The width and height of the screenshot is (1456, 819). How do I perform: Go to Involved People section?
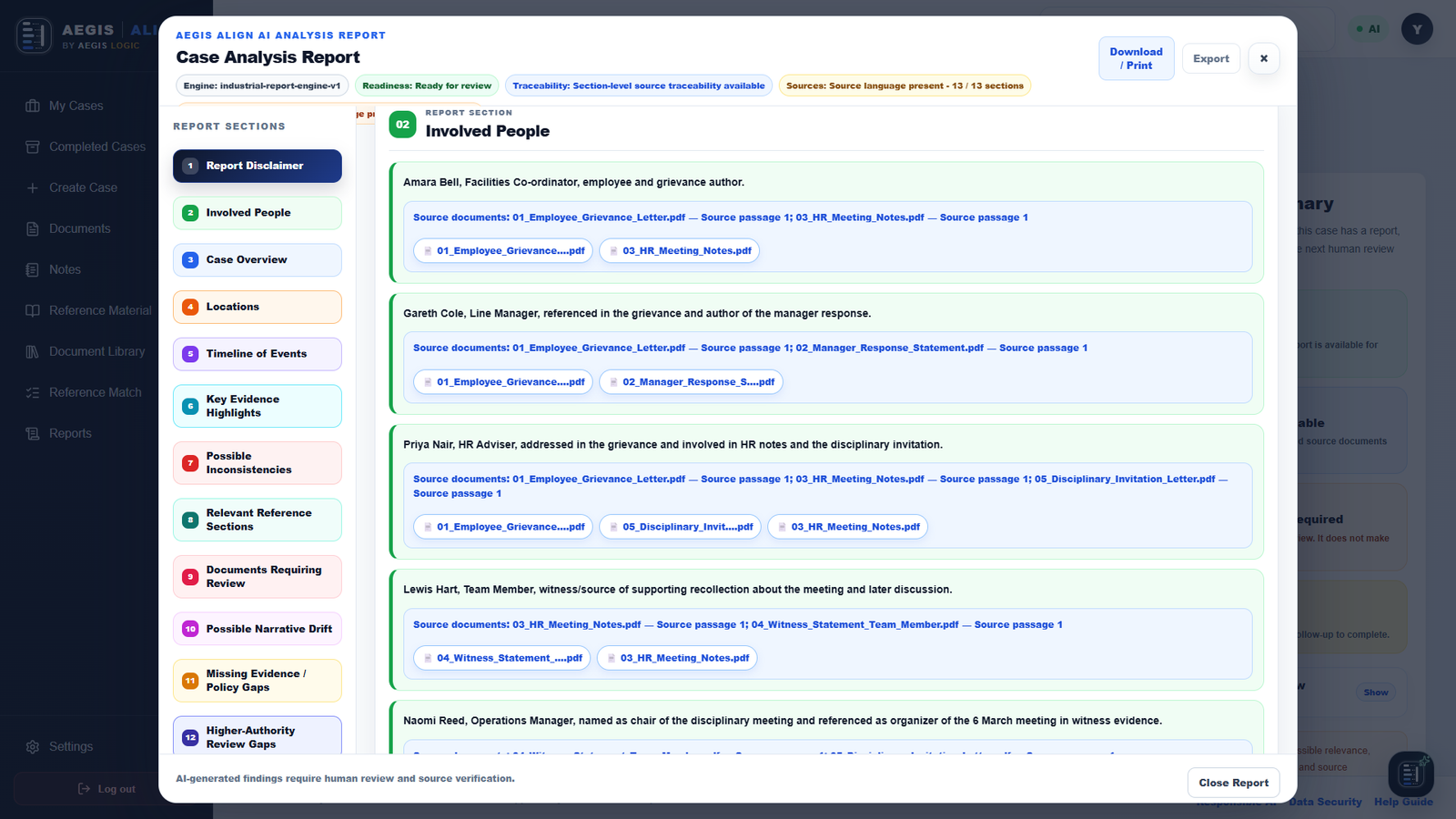tap(258, 213)
